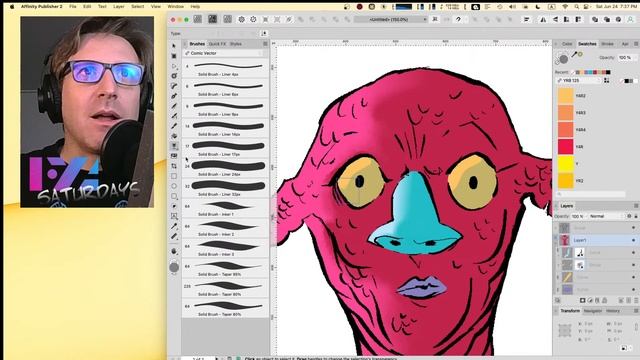Select the Rectangle shape tool
Viewport: 640px width, 360px height.
click(174, 176)
